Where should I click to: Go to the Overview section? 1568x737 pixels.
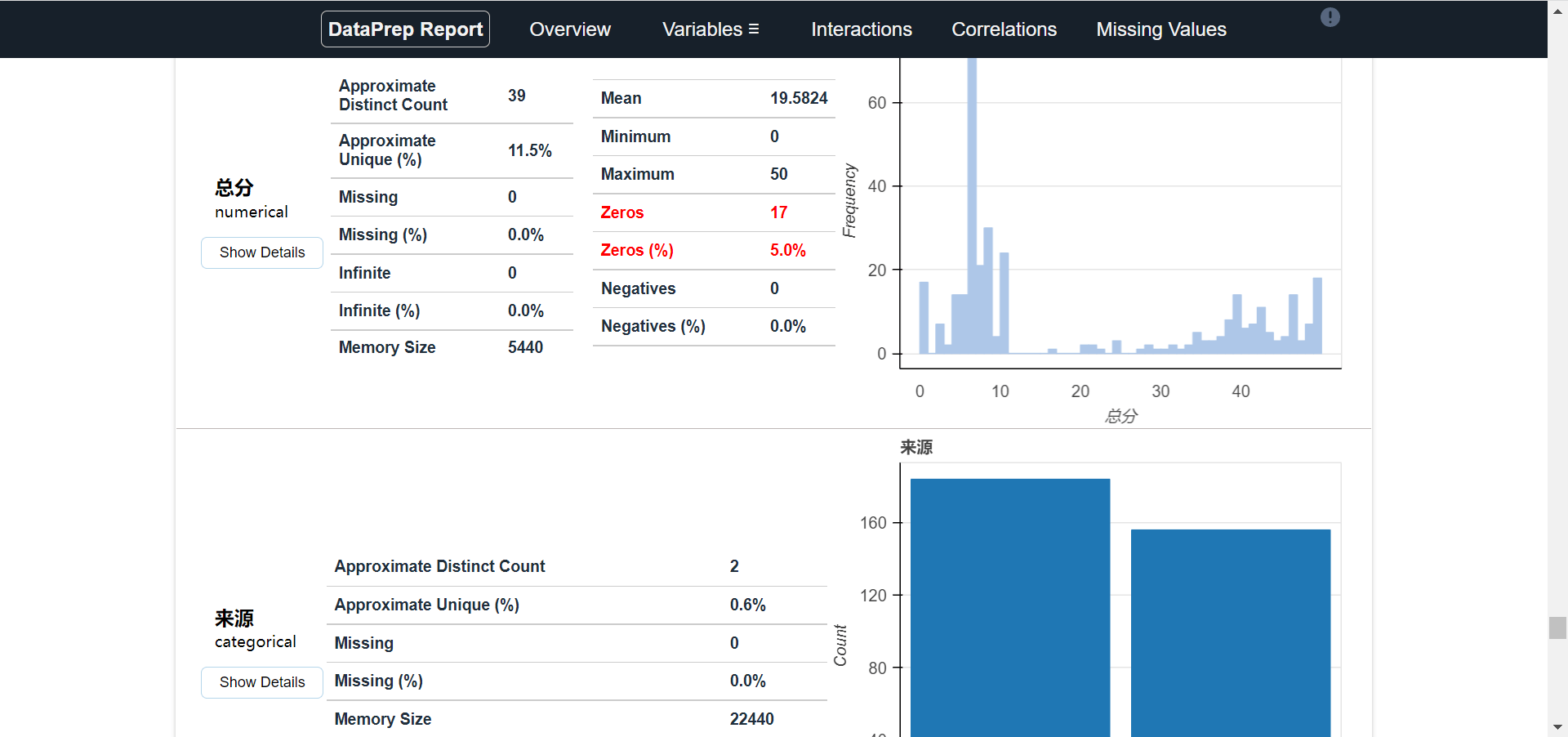(x=569, y=29)
